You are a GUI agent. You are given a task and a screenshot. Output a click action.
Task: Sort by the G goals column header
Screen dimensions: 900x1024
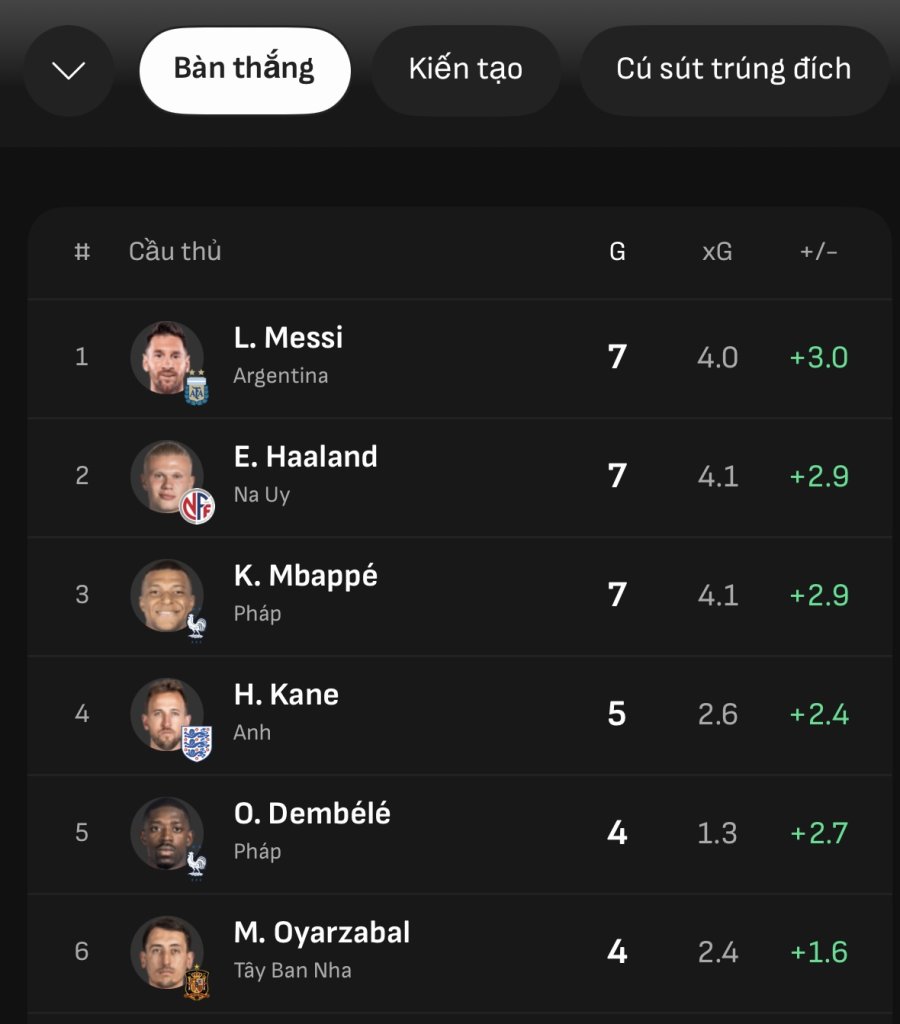[617, 251]
